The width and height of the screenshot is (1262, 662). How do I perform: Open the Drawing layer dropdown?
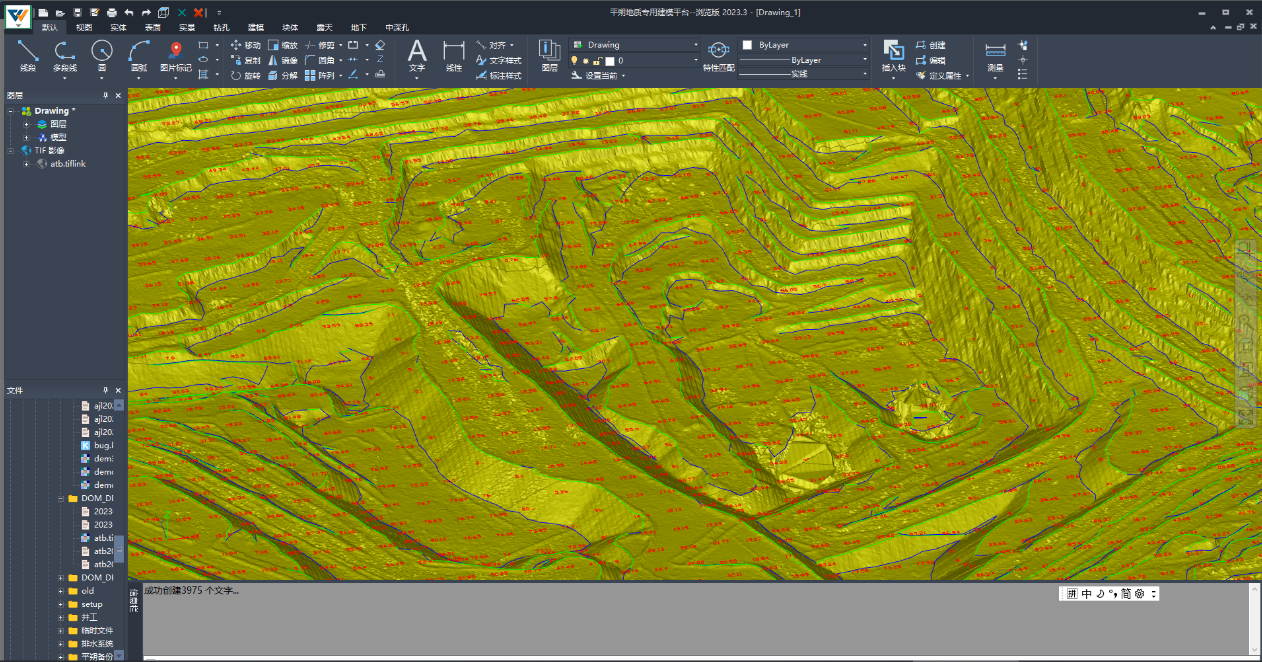pos(696,45)
